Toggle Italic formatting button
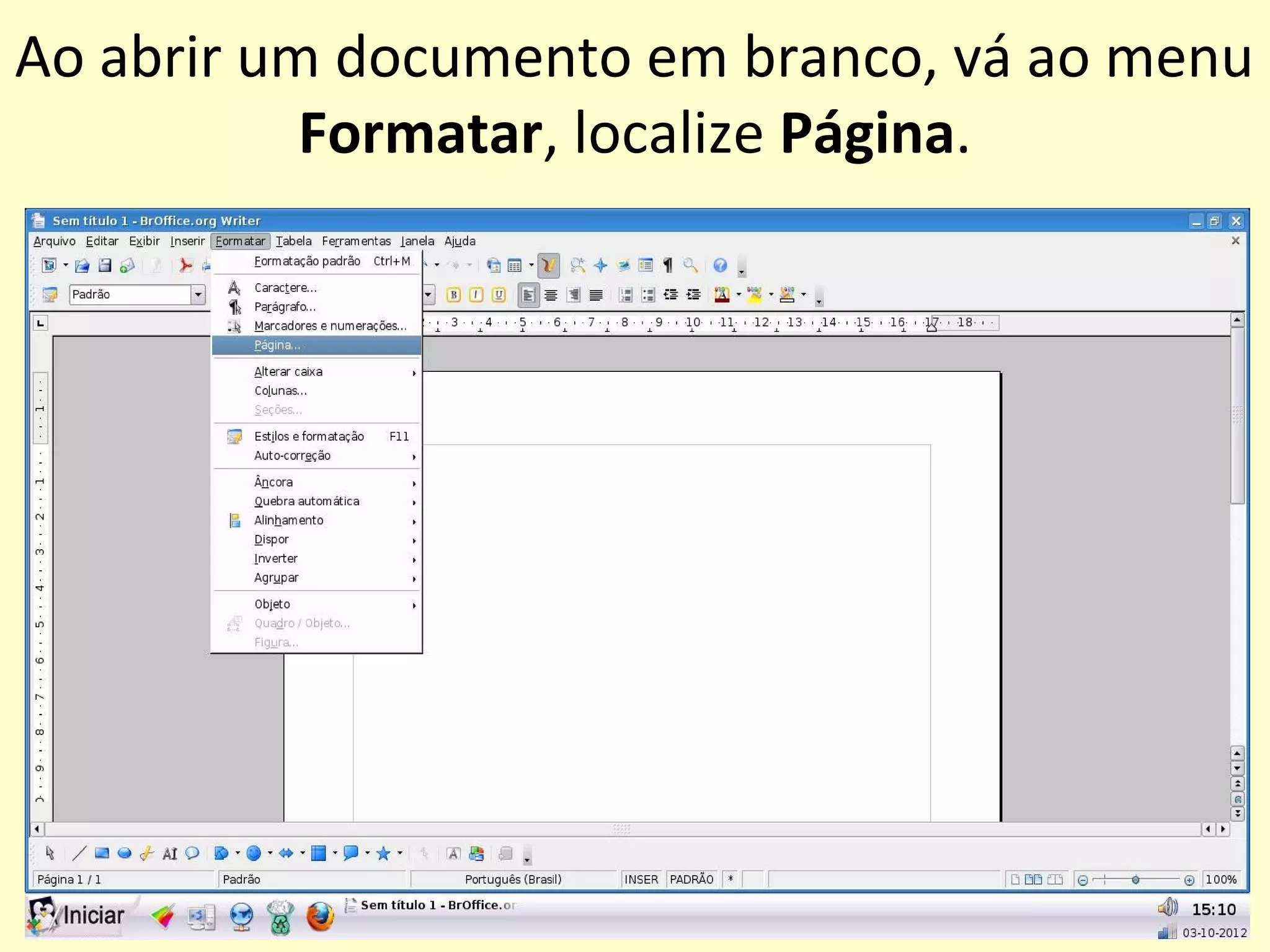This screenshot has height=952, width=1270. pos(476,295)
